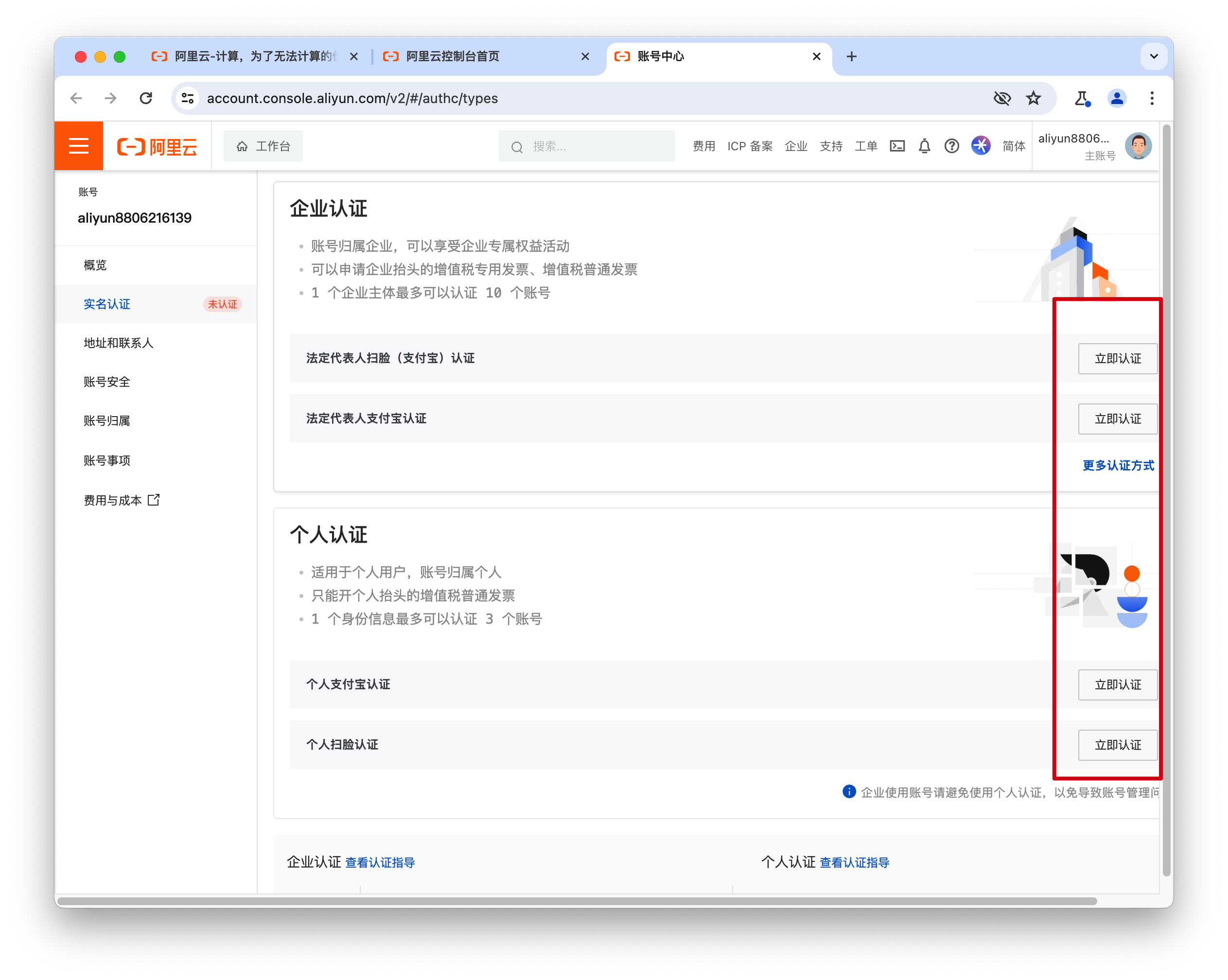The height and width of the screenshot is (980, 1228).
Task: Open 更多认证方式 link
Action: [x=1118, y=465]
